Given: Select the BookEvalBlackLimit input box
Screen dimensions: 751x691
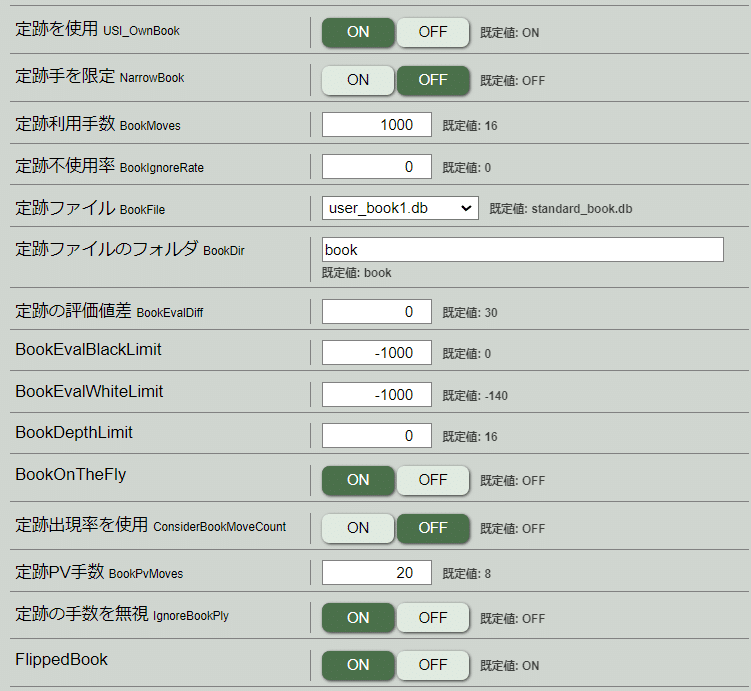Looking at the screenshot, I should pyautogui.click(x=376, y=353).
